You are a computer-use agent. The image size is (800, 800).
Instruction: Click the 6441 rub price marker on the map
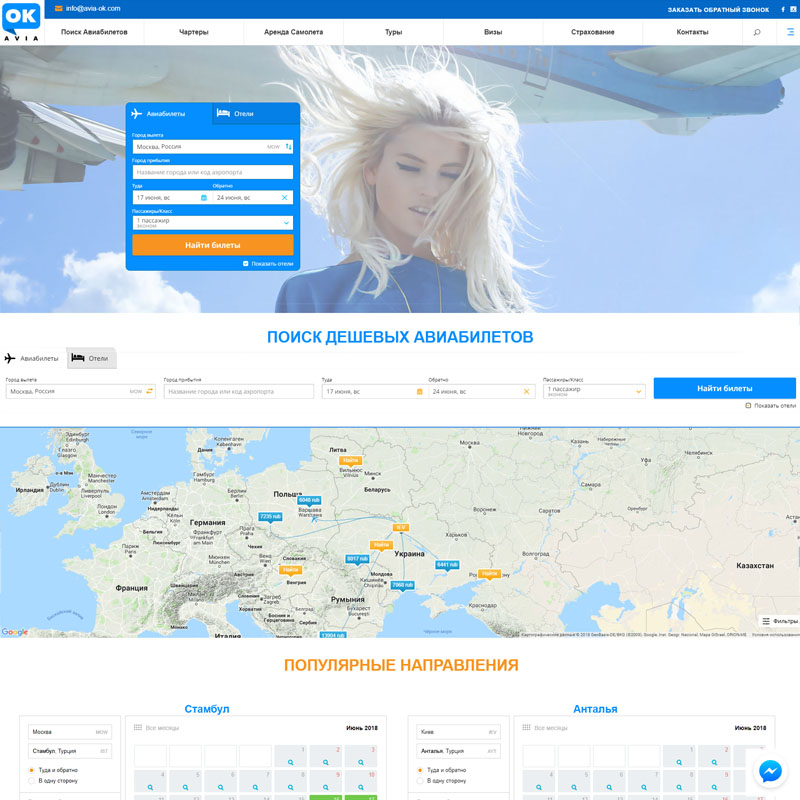click(x=447, y=565)
